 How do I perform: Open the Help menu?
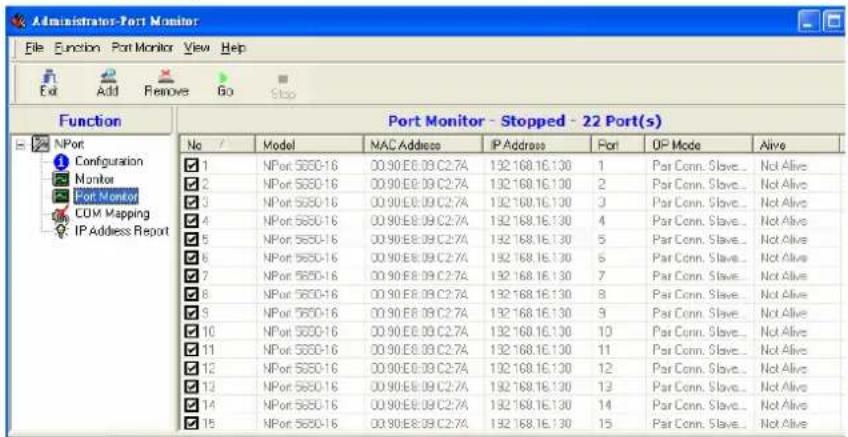pyautogui.click(x=233, y=48)
